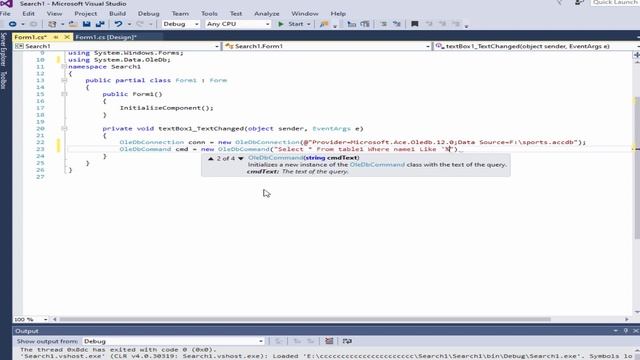
Task: Collapse the Form1 class code block
Action: pos(64,80)
